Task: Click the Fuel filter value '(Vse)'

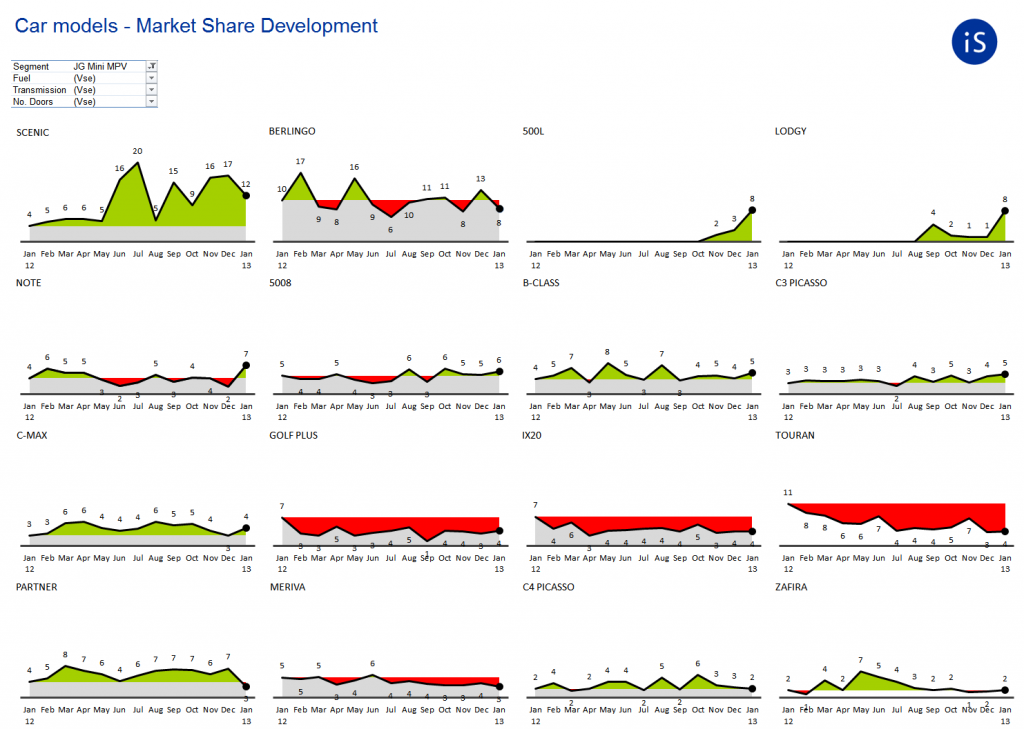Action: [84, 78]
